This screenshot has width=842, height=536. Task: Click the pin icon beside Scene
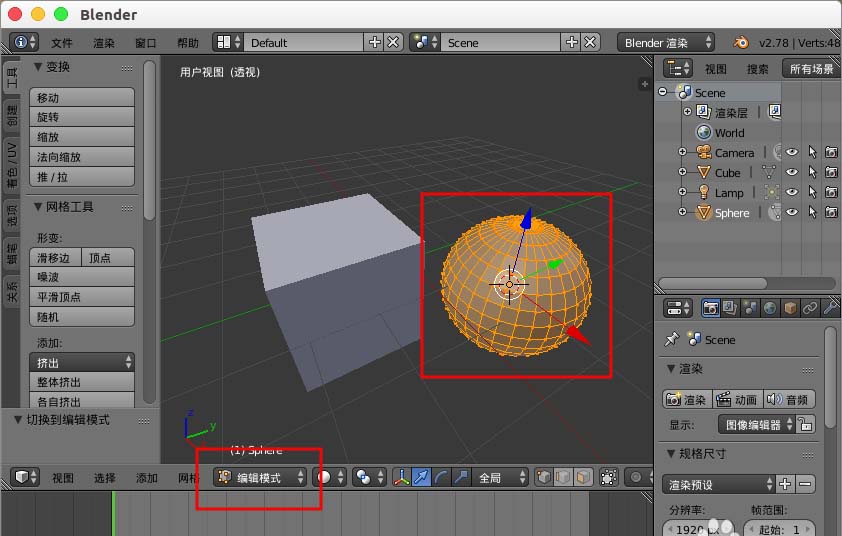(672, 340)
